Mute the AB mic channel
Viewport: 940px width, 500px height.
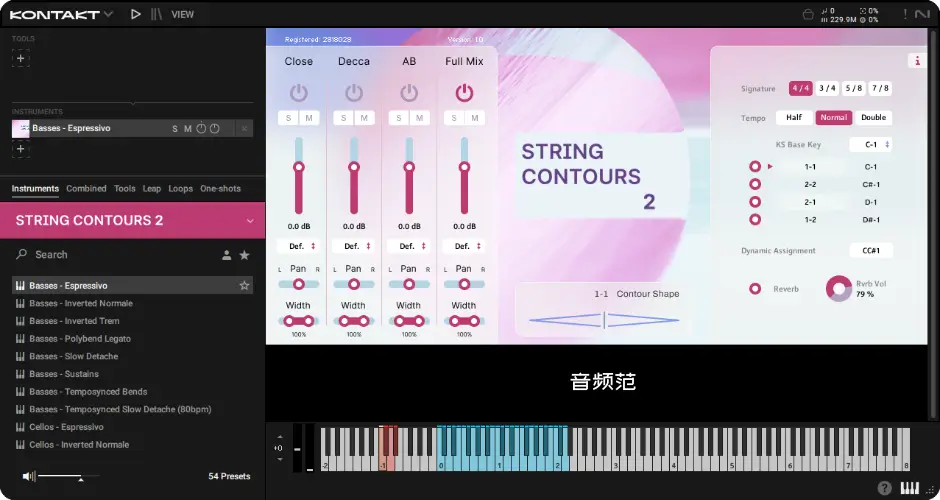point(418,119)
